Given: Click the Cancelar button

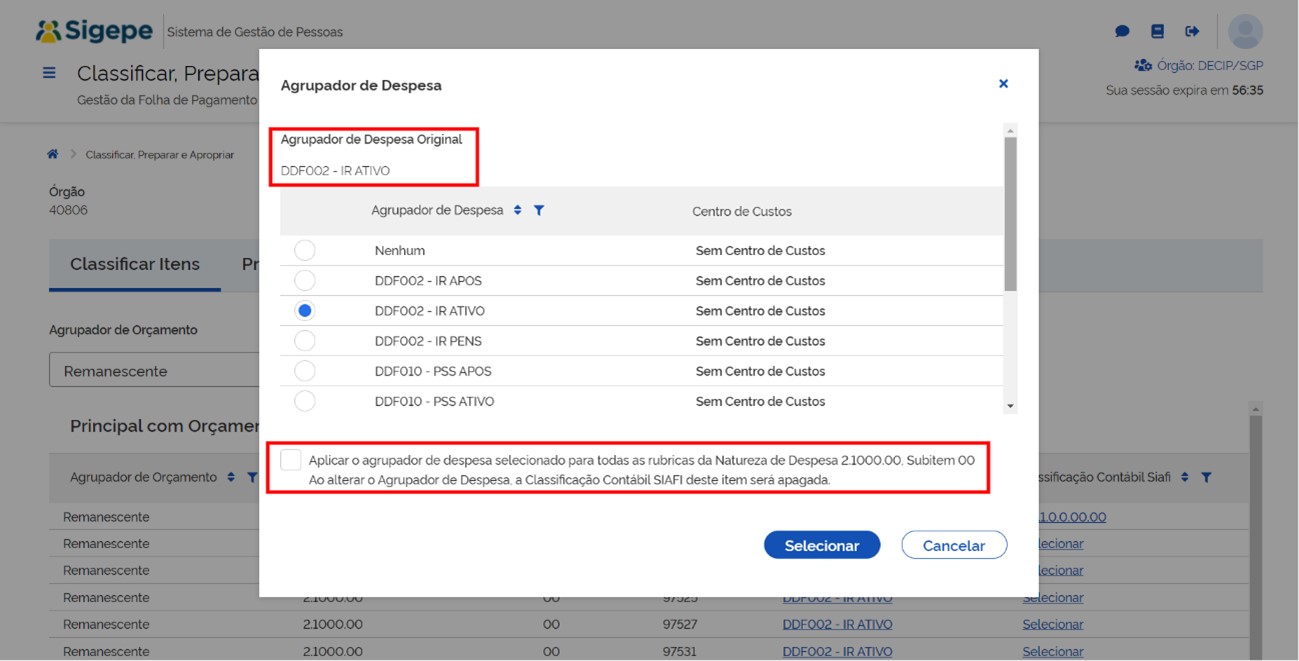Looking at the screenshot, I should [x=953, y=545].
